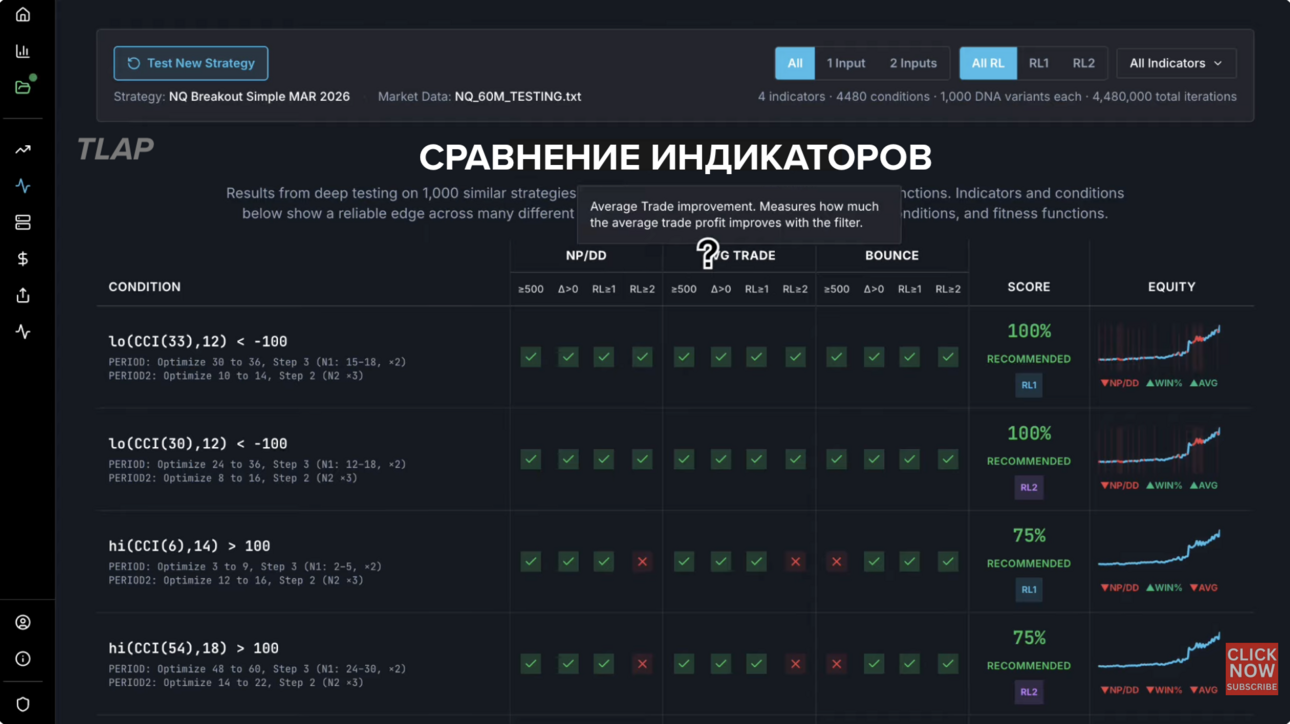Viewport: 1290px width, 724px height.
Task: Open the shield icon at sidebar bottom
Action: 23,704
